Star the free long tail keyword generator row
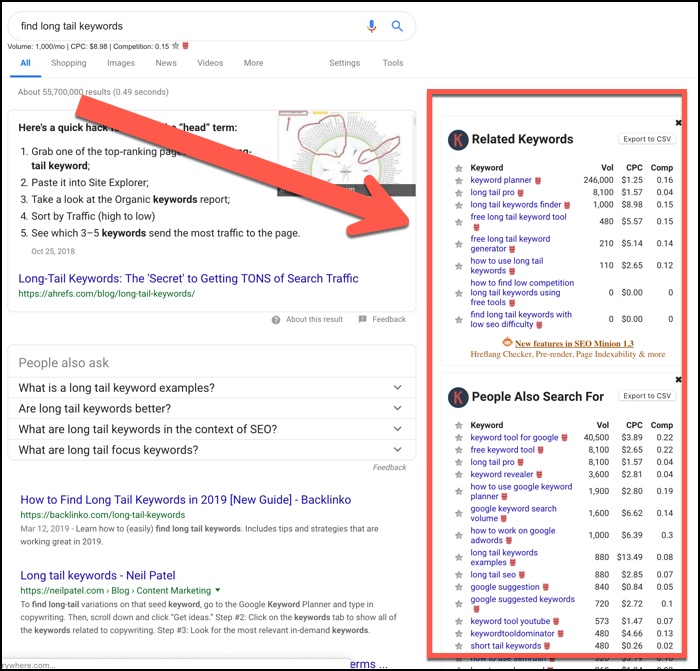 pyautogui.click(x=458, y=244)
